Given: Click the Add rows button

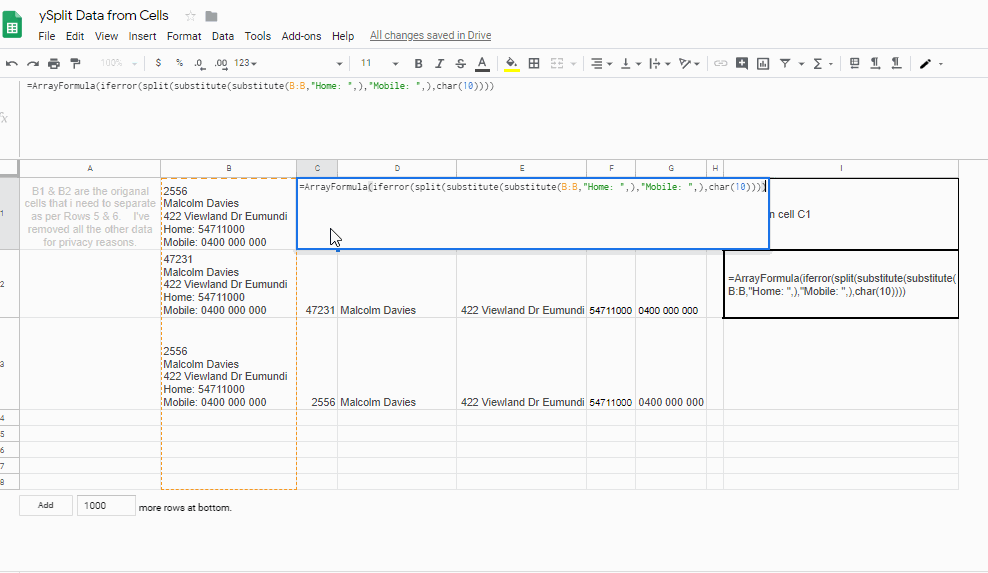Looking at the screenshot, I should [x=45, y=506].
